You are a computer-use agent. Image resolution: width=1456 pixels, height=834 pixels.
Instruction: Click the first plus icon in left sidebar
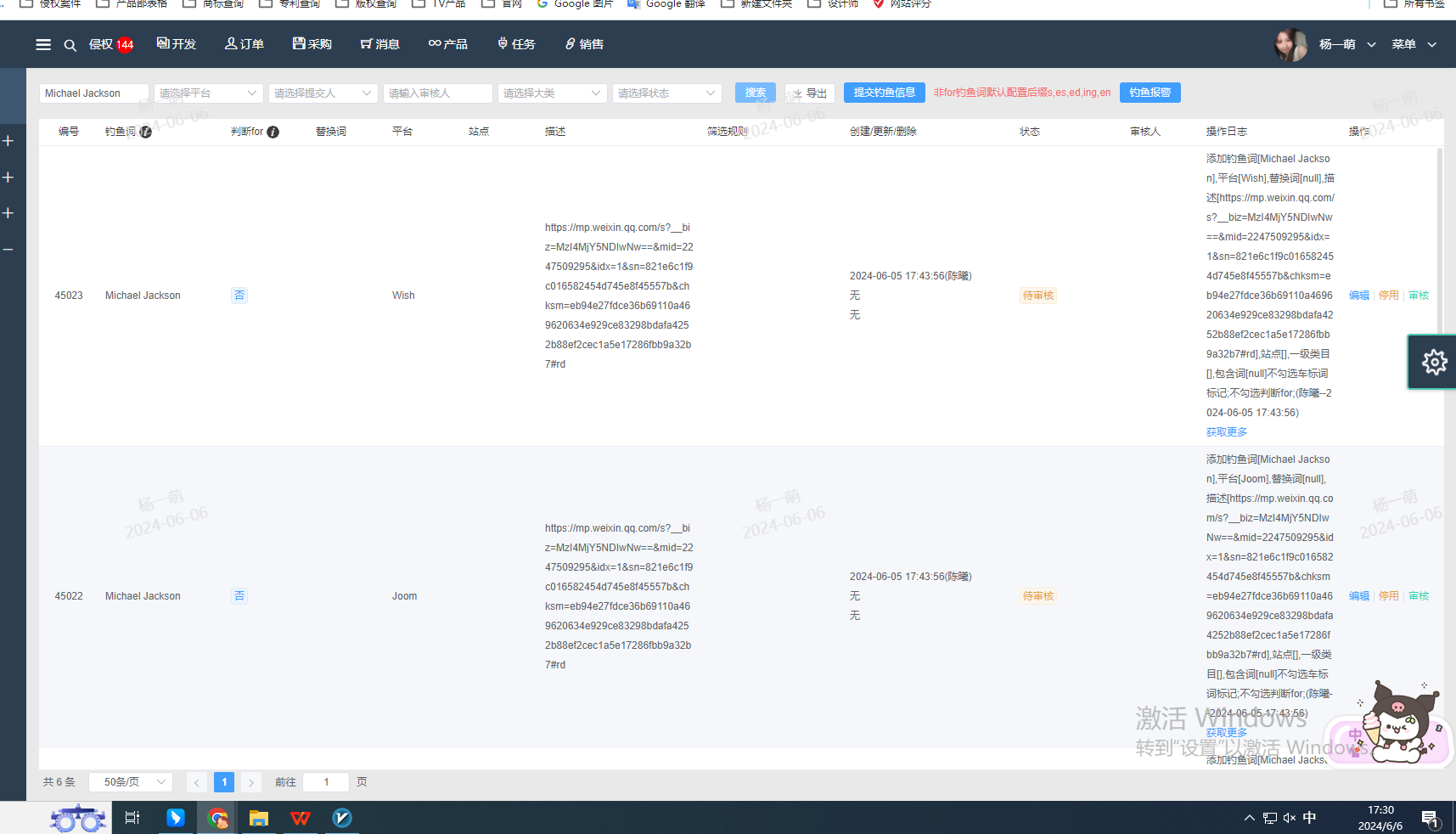tap(8, 141)
